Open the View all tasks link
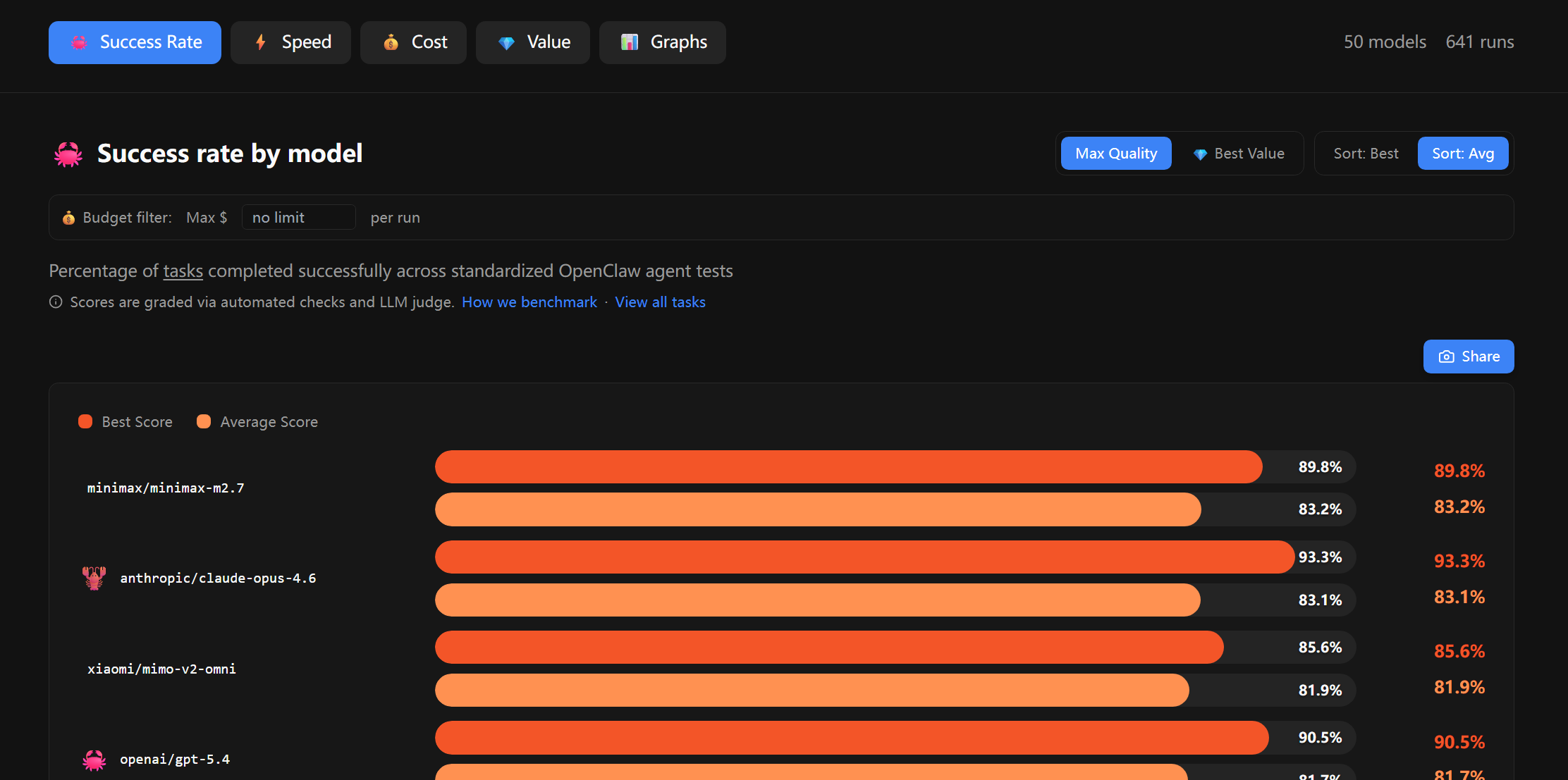This screenshot has height=780, width=1568. coord(660,302)
